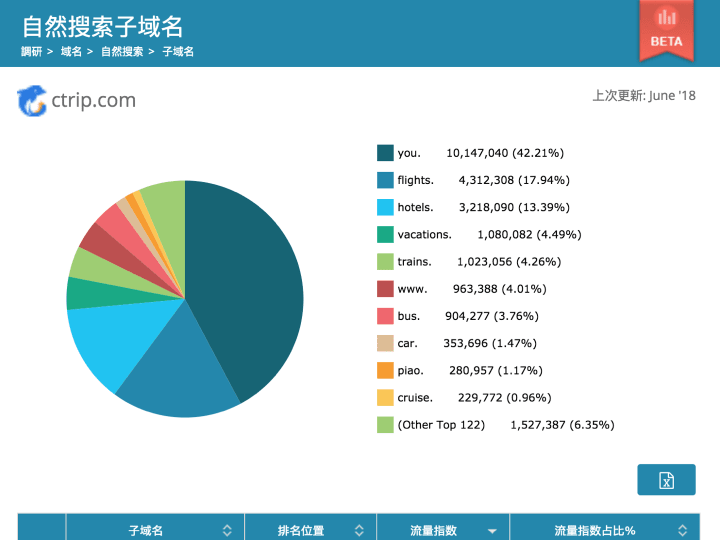Click the cruise. legend color swatch

tap(385, 398)
